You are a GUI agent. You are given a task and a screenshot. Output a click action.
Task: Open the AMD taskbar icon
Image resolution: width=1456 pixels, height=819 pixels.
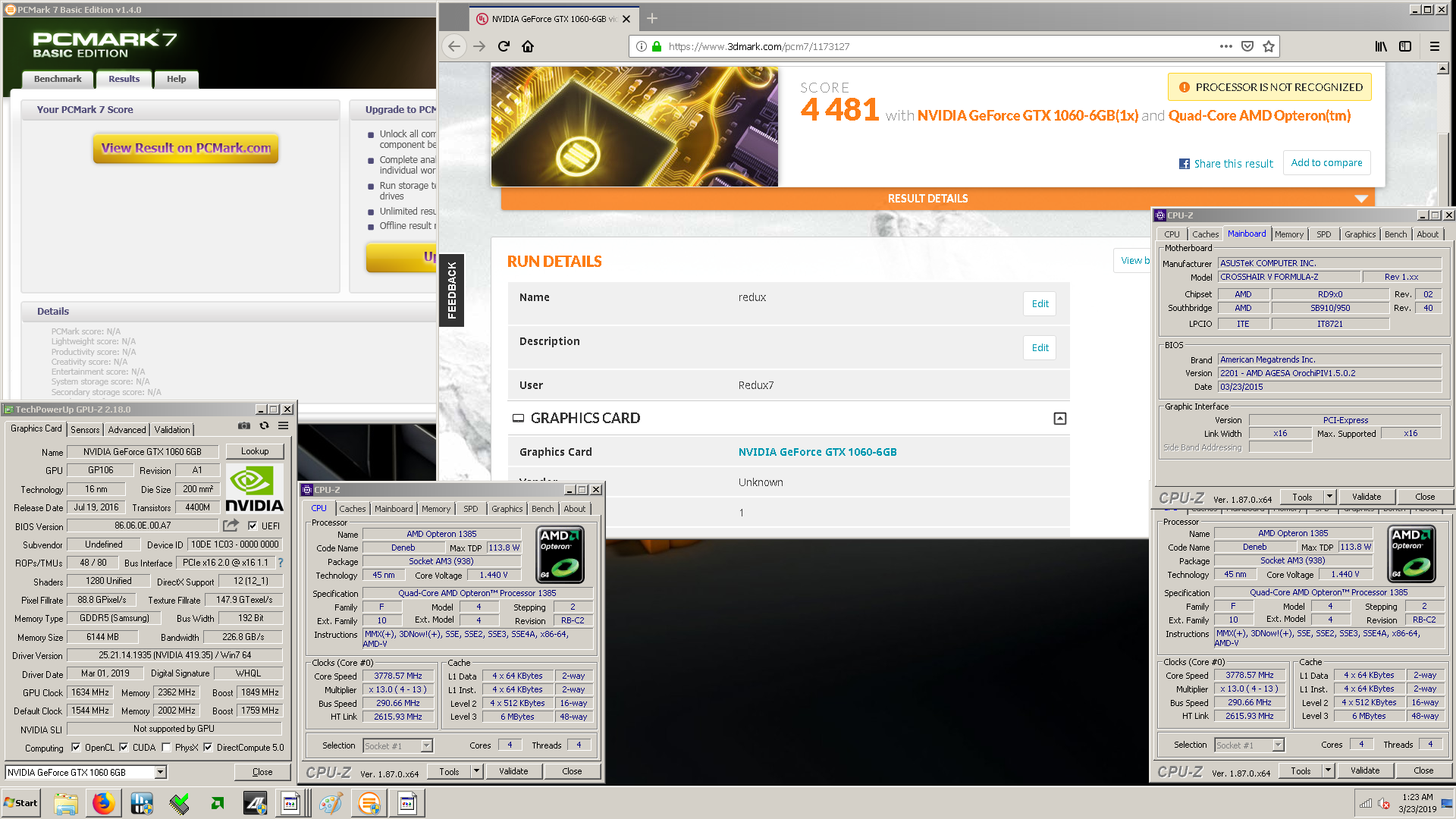(218, 803)
